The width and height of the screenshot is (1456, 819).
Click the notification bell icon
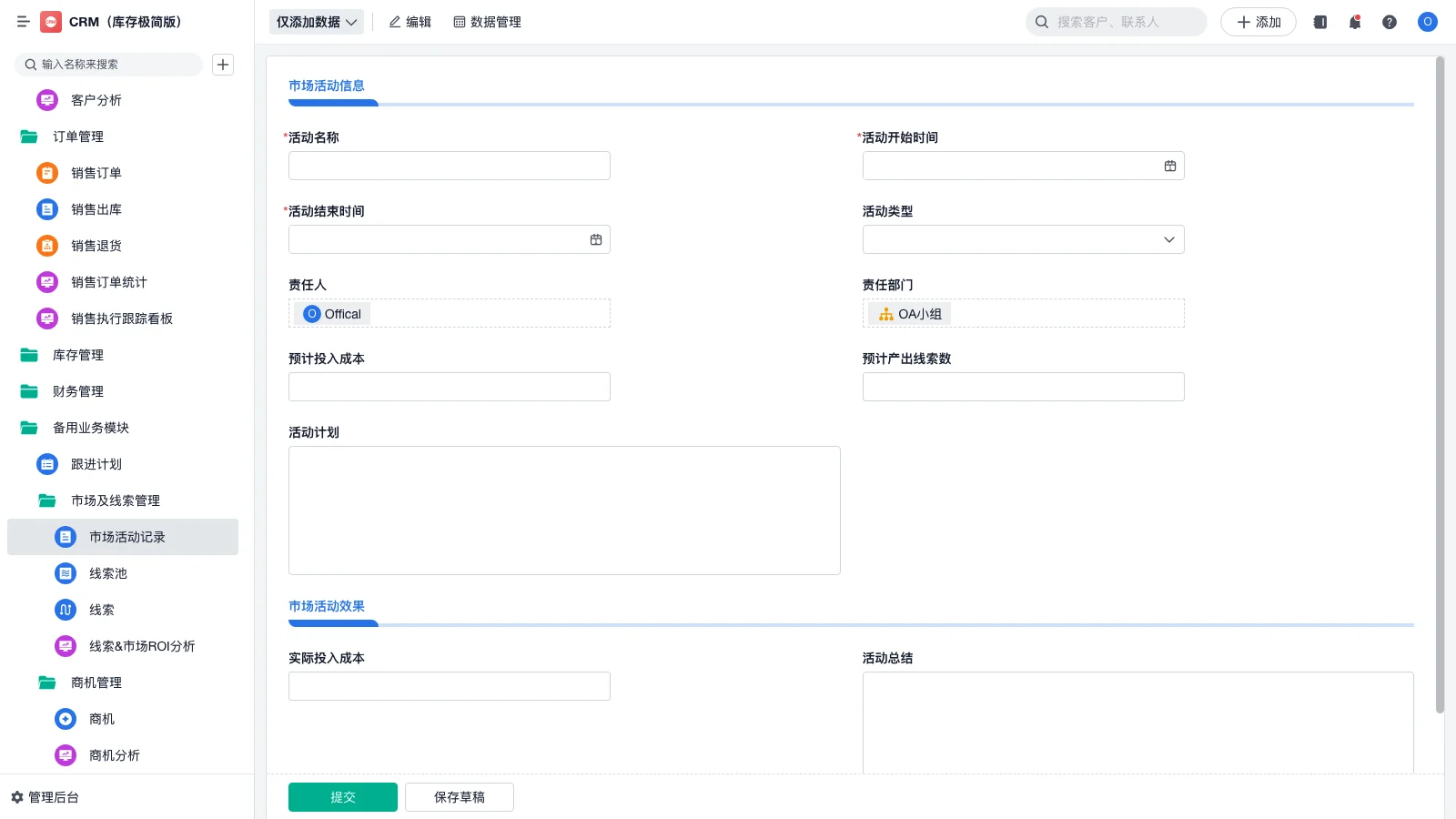tap(1355, 22)
